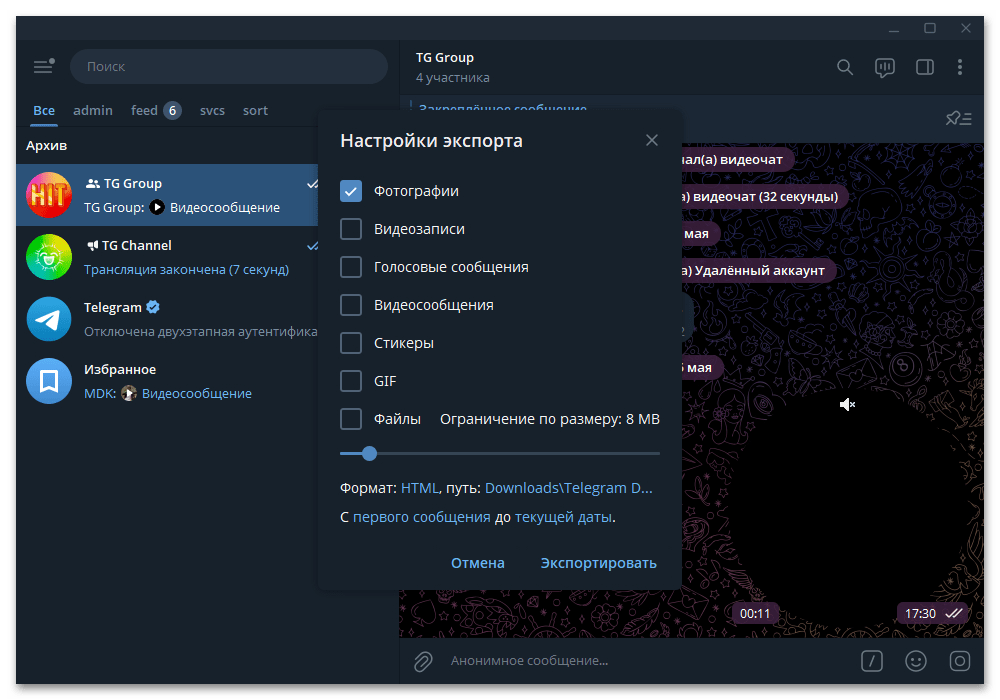The width and height of the screenshot is (1000, 700).
Task: Enable the Стикеры checkbox
Action: pyautogui.click(x=351, y=343)
